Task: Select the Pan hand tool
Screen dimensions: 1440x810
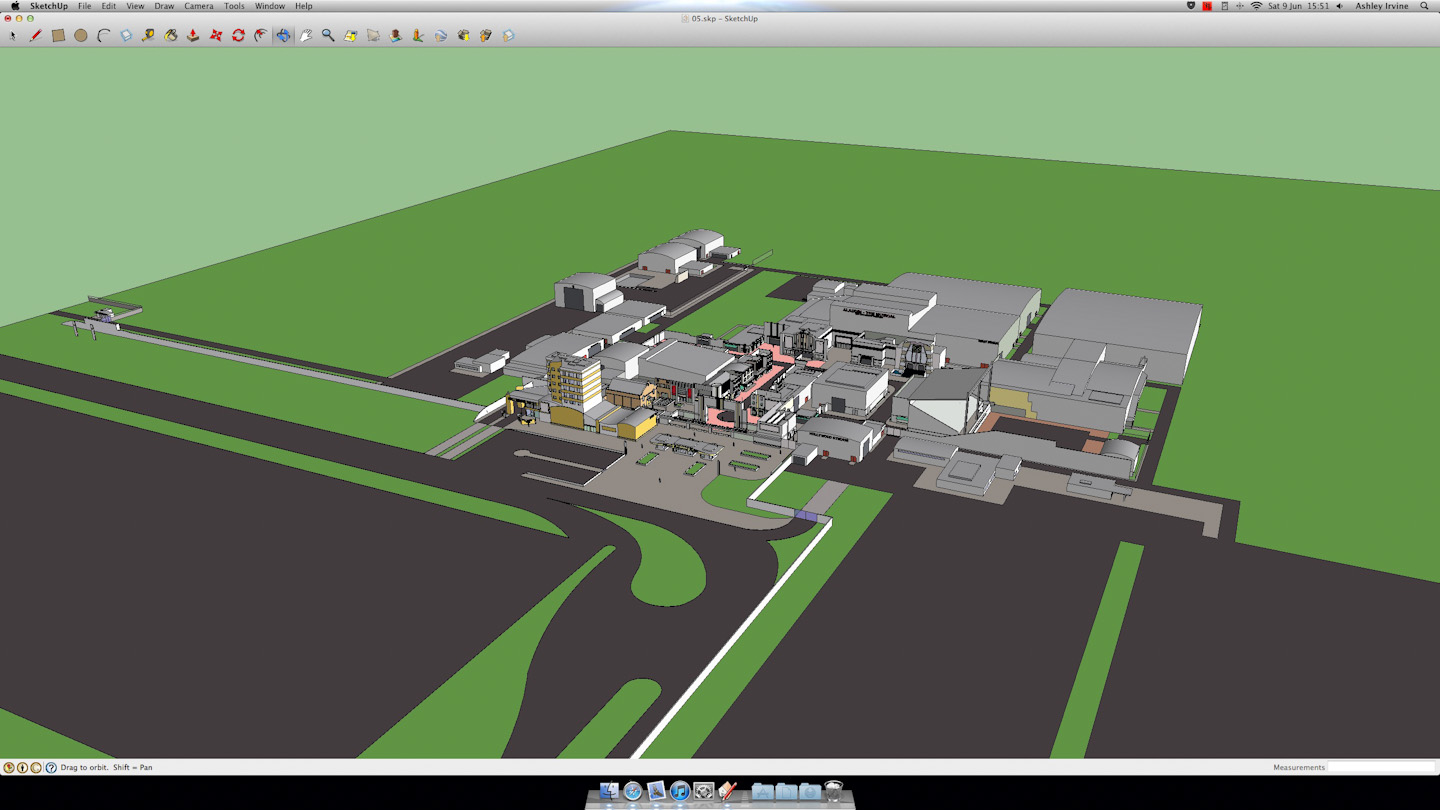Action: [x=306, y=35]
